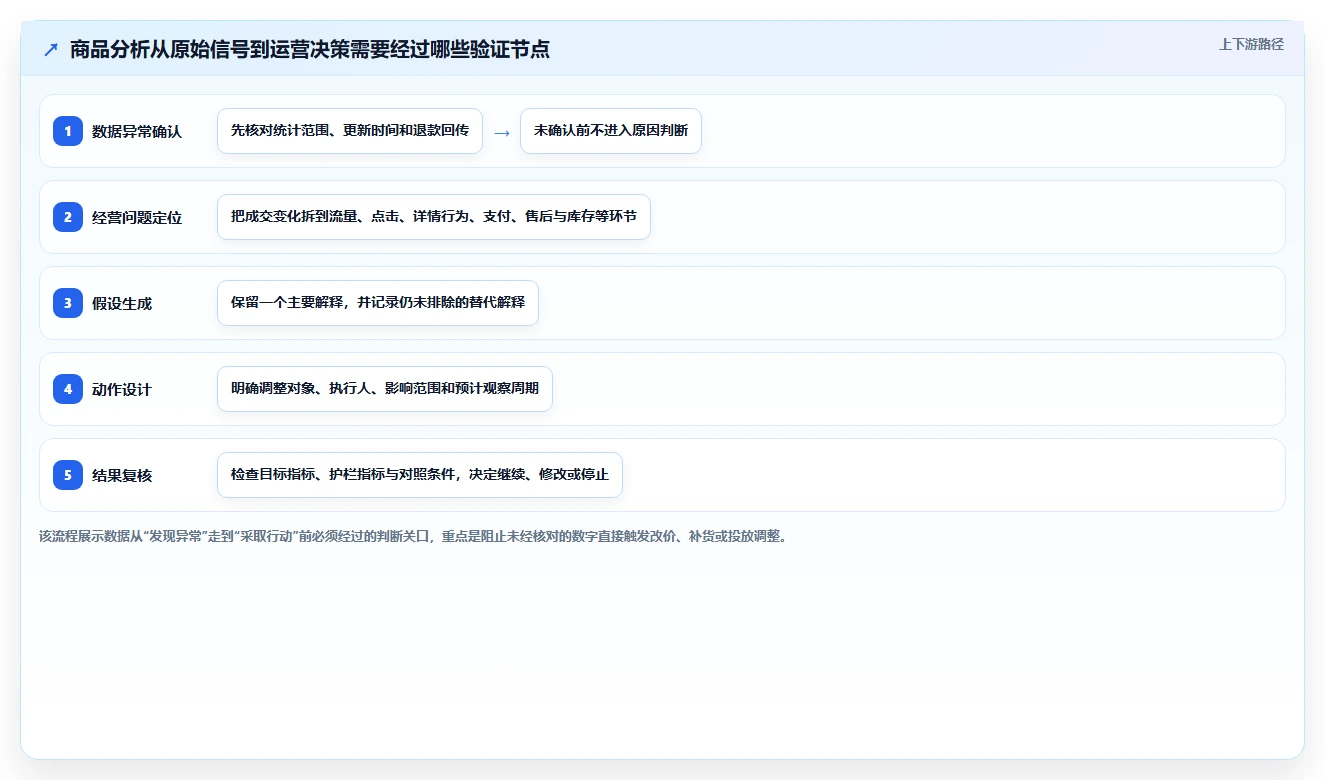
Task: Select the '经营问题定位' step label
Action: click(137, 217)
